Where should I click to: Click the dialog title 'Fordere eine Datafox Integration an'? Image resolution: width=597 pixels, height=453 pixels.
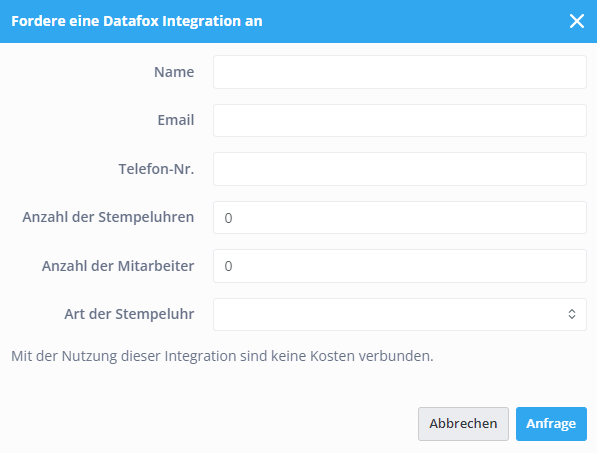tap(137, 21)
